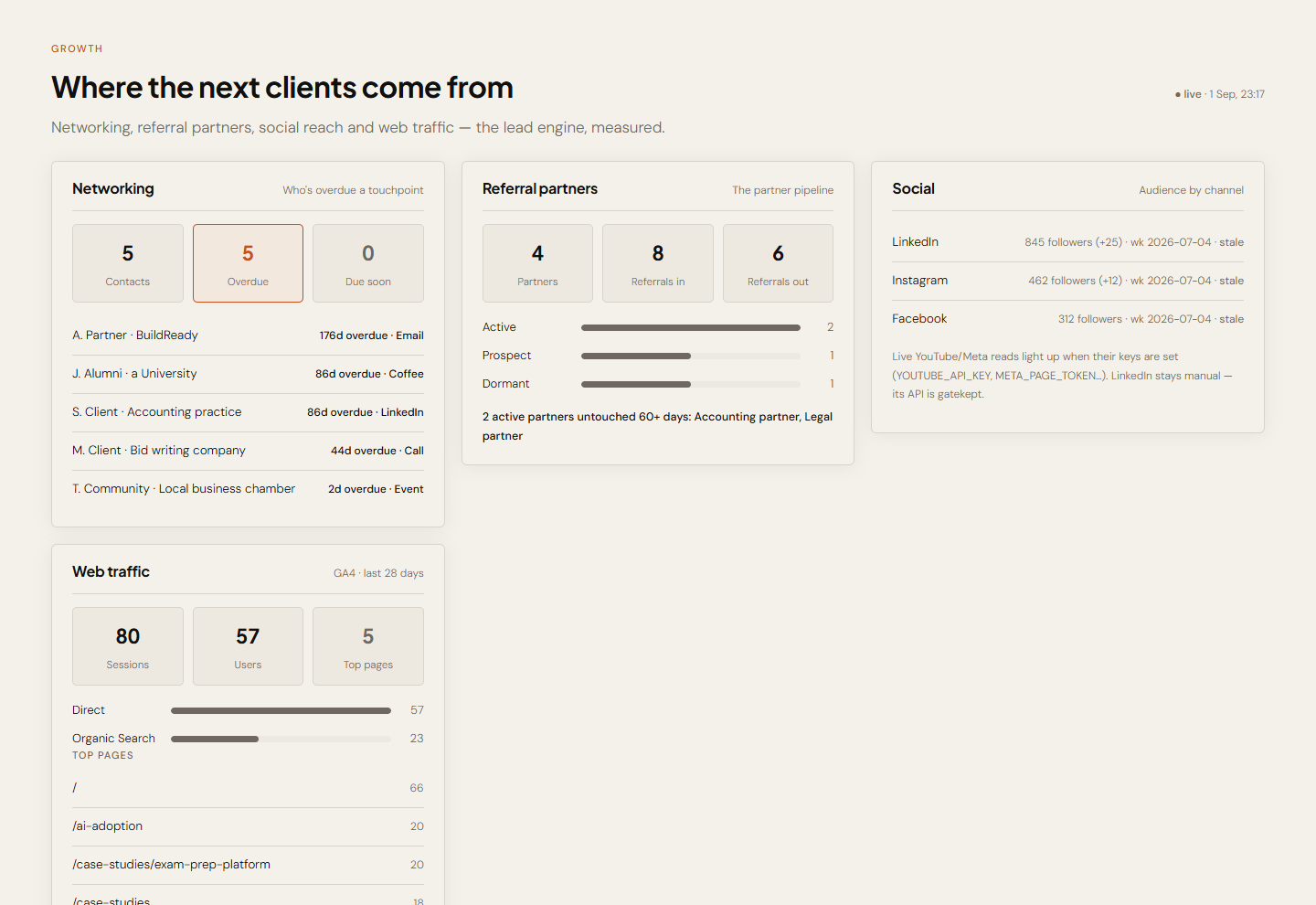Select the Organic Search traffic bar
Viewport: 1316px width, 905px height.
coord(281,739)
